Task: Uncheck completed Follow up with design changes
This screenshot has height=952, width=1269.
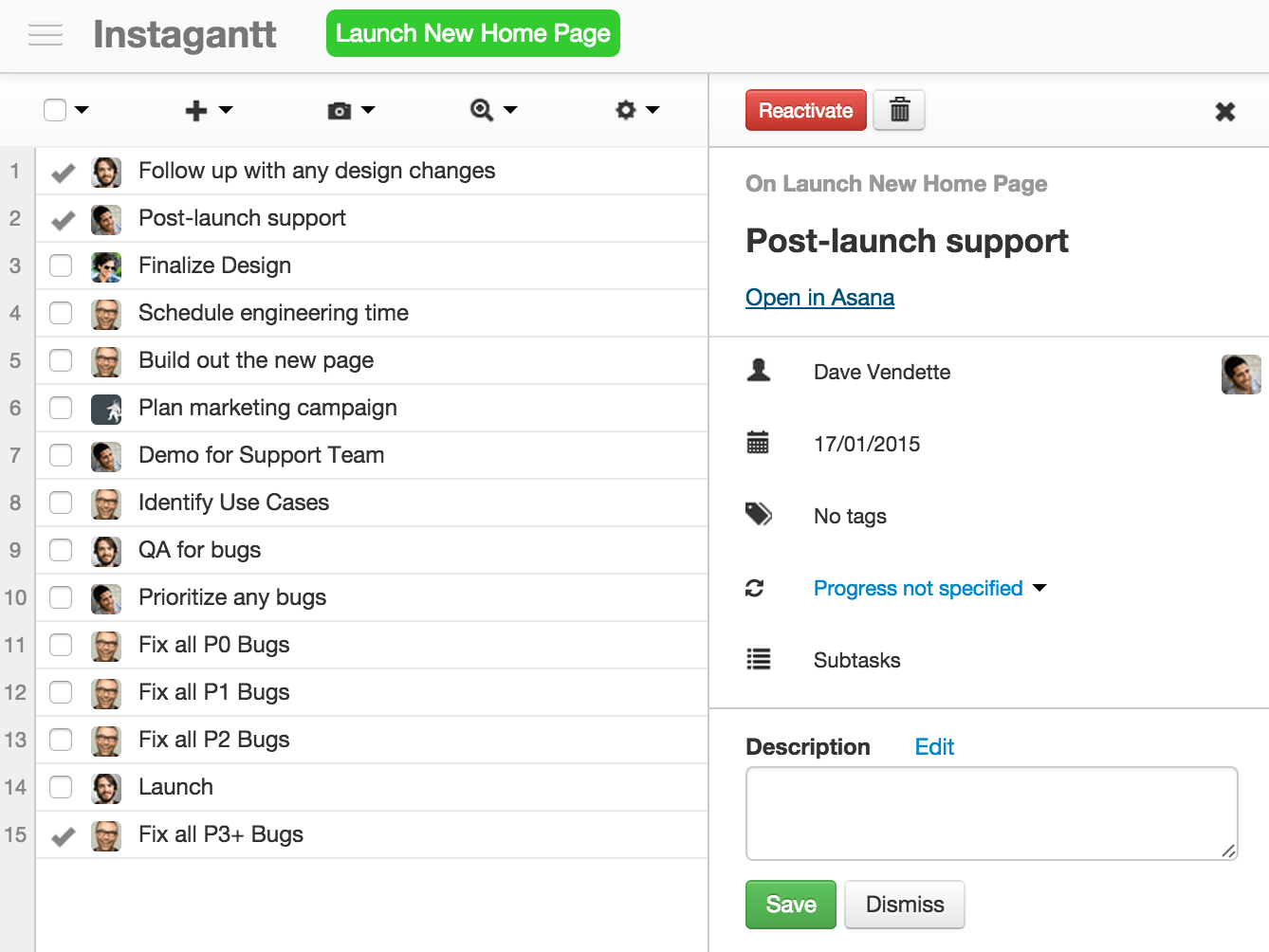Action: tap(63, 173)
